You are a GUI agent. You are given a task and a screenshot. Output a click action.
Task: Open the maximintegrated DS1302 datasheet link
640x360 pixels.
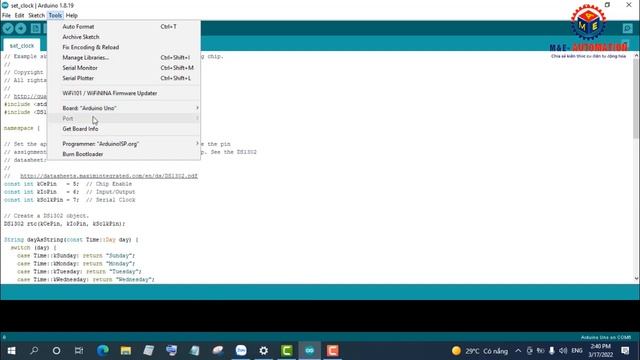(x=109, y=176)
